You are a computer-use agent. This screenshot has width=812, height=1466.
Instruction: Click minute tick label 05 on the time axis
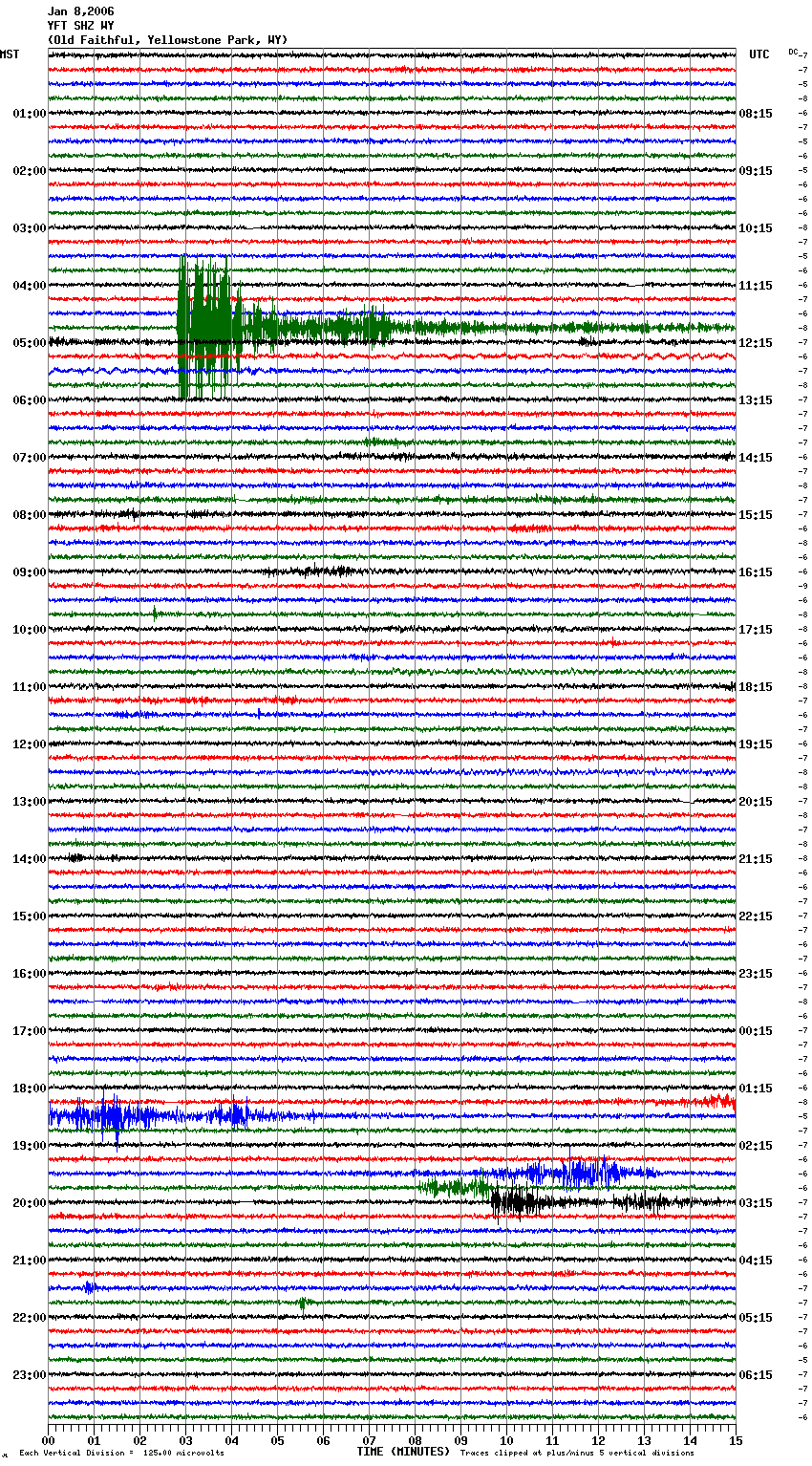pos(277,1440)
